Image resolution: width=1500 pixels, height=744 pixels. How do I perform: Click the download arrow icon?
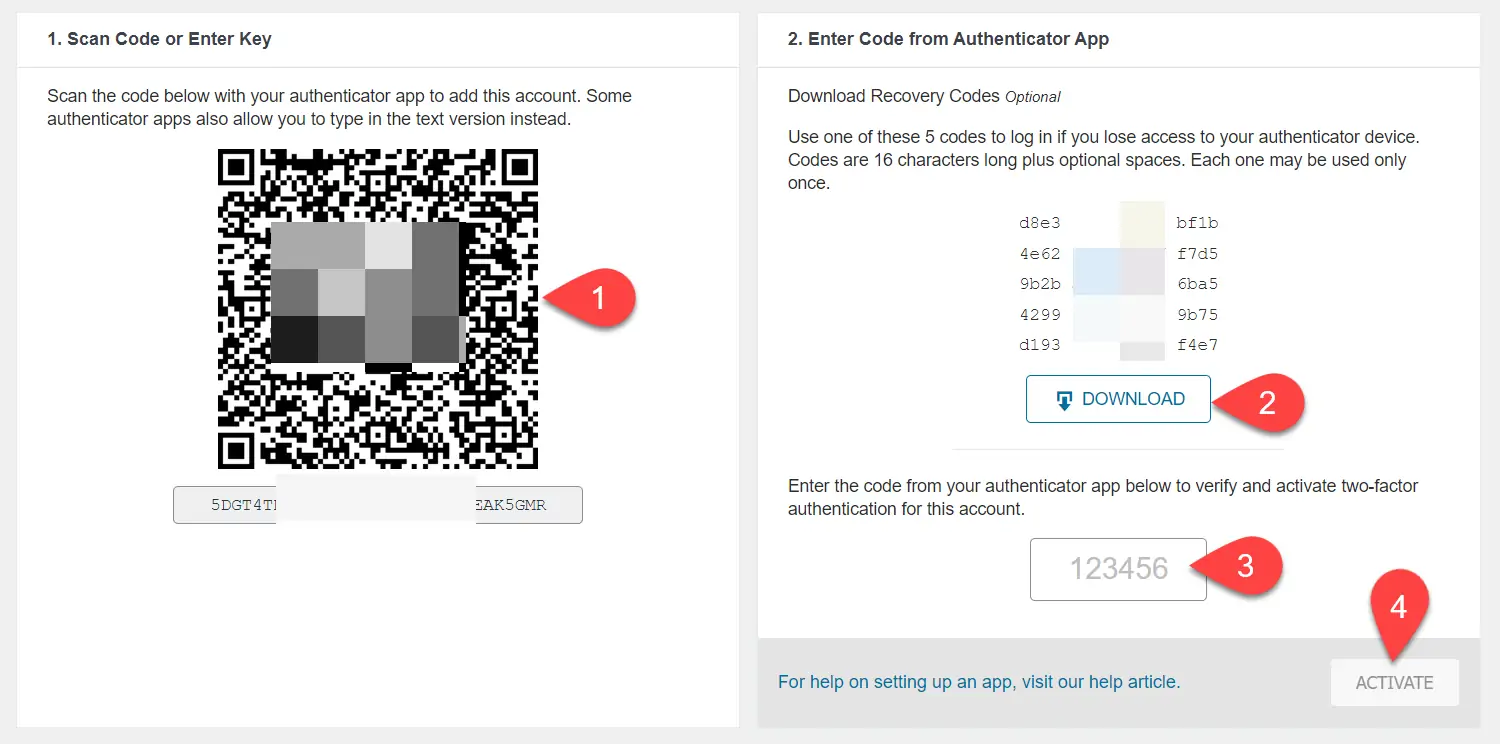click(1064, 400)
